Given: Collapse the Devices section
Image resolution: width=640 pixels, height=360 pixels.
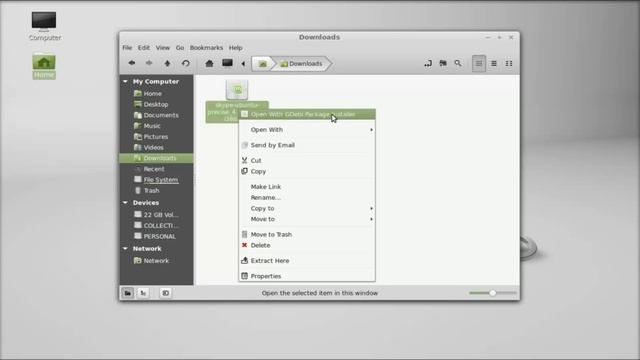Looking at the screenshot, I should point(125,203).
